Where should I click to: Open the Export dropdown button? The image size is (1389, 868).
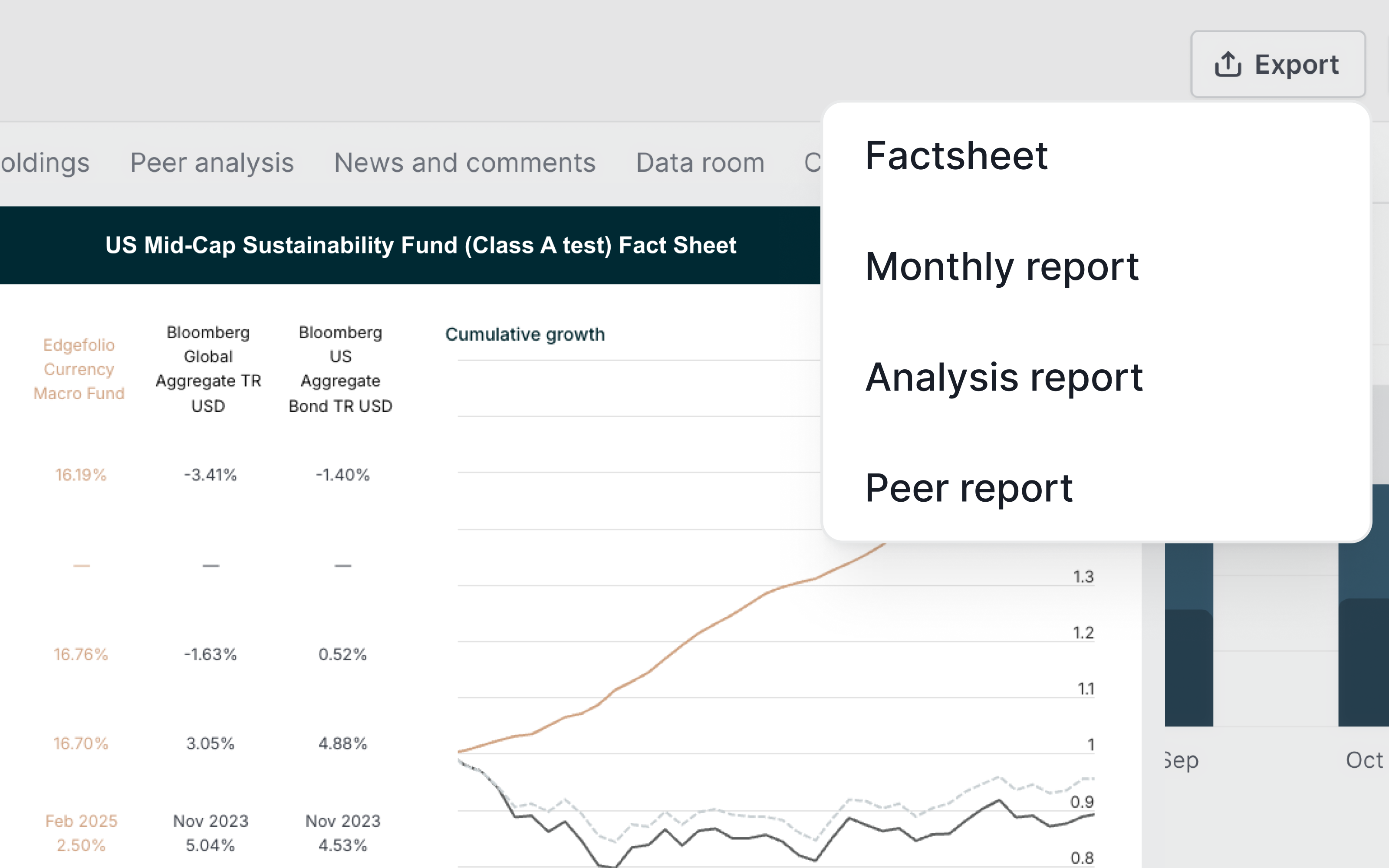tap(1277, 64)
